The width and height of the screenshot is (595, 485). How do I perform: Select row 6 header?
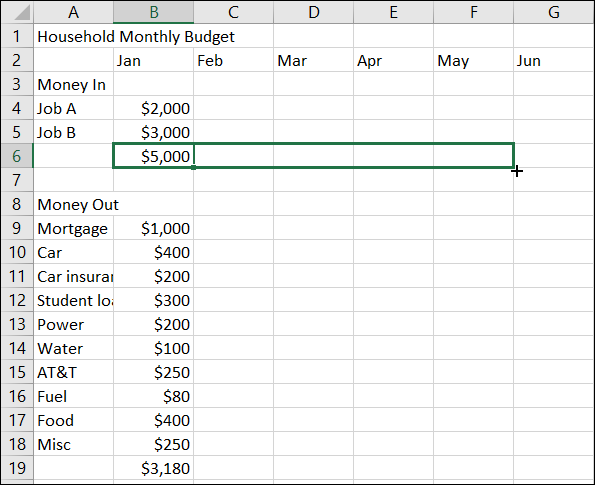[x=17, y=156]
